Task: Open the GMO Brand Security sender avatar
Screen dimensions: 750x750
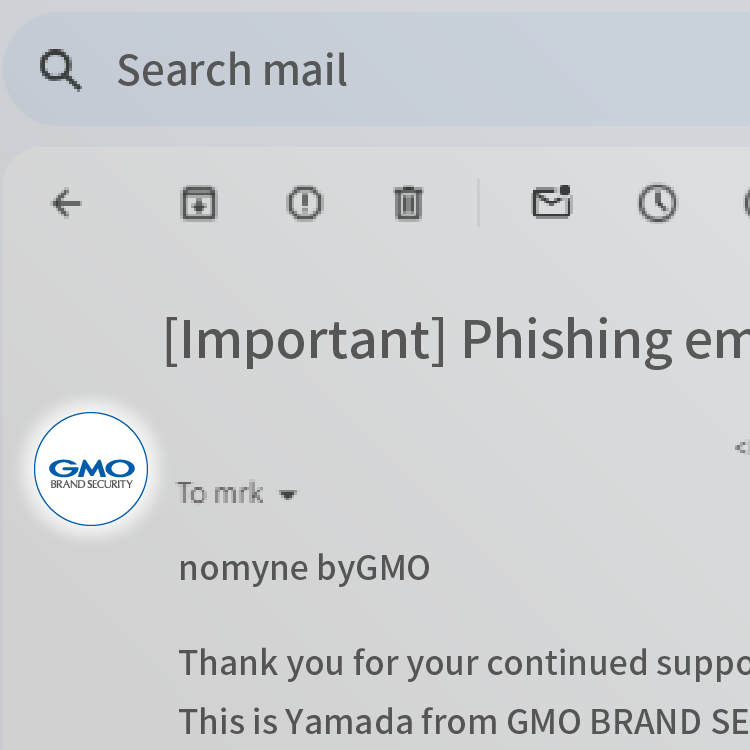Action: 91,469
